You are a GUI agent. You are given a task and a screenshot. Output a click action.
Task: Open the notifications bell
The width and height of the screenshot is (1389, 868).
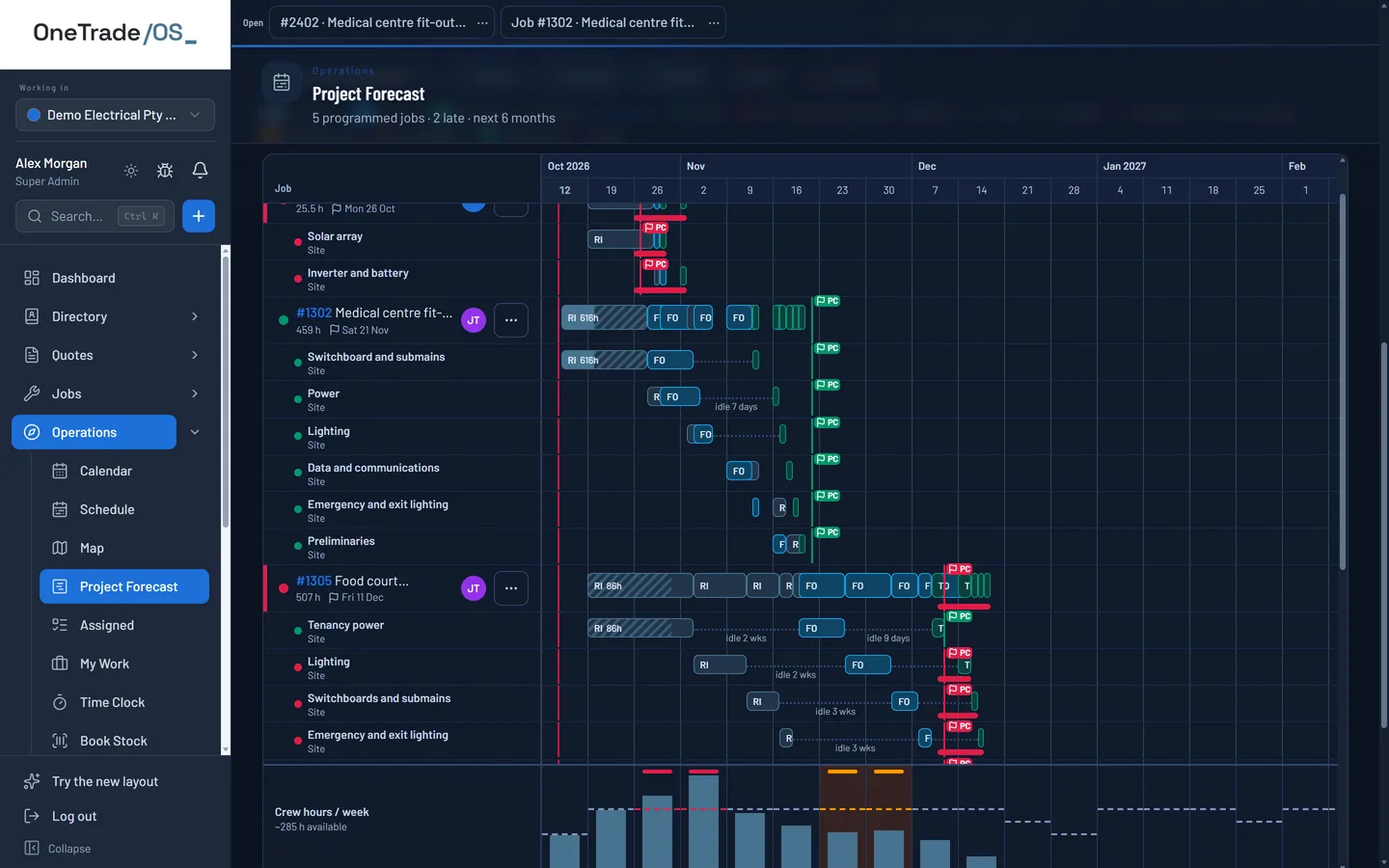[x=200, y=171]
